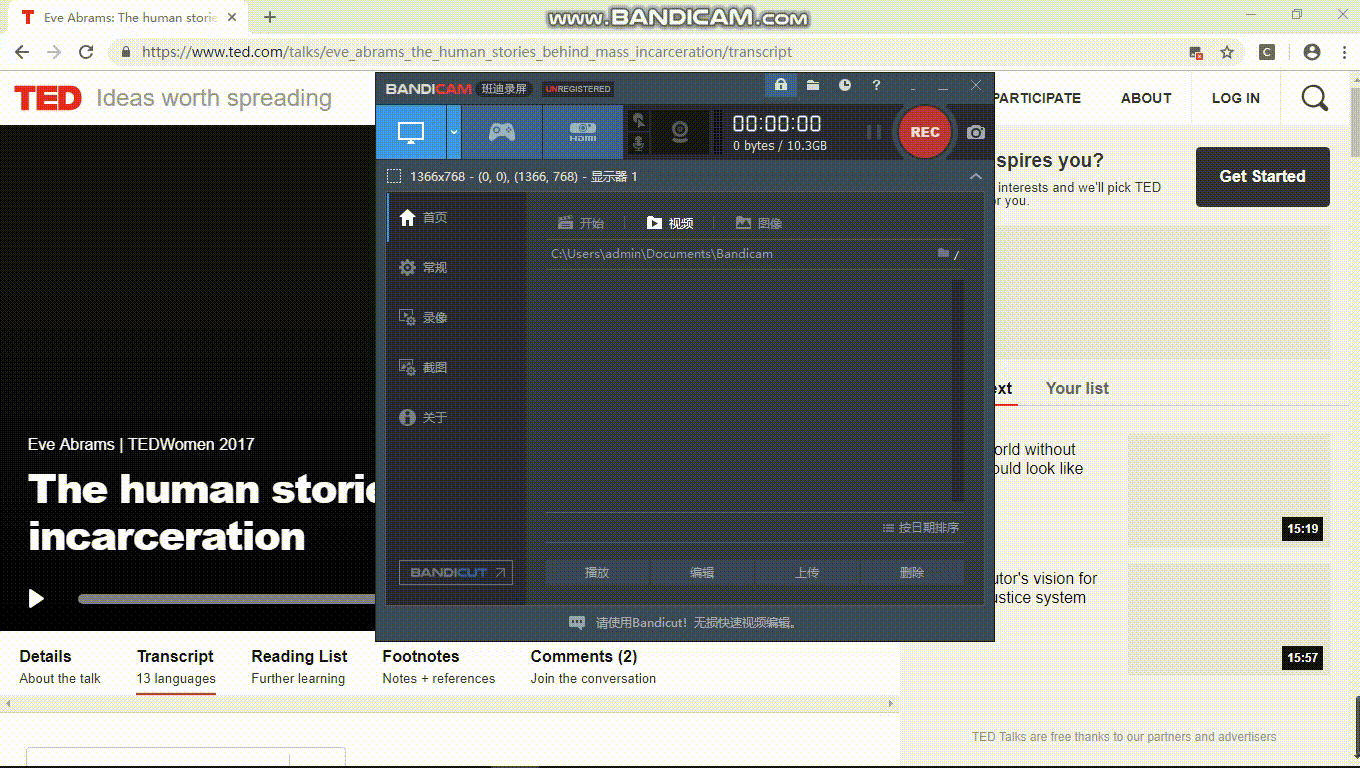Toggle the Bandicam lock icon
Image resolution: width=1360 pixels, height=768 pixels.
781,86
